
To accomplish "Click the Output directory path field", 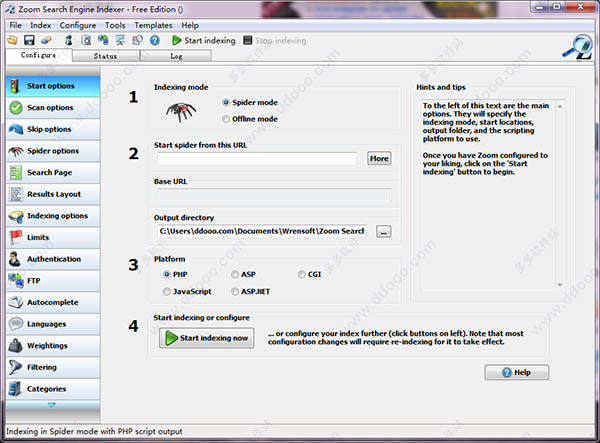I will 262,231.
